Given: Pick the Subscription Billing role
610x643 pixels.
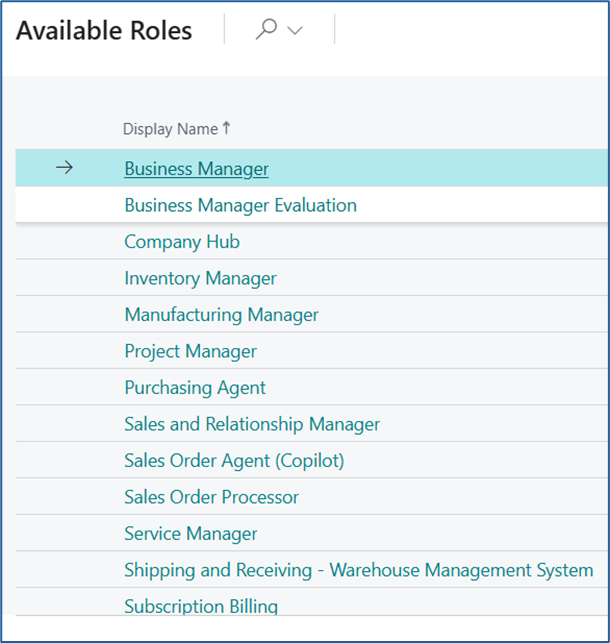Looking at the screenshot, I should pos(201,606).
